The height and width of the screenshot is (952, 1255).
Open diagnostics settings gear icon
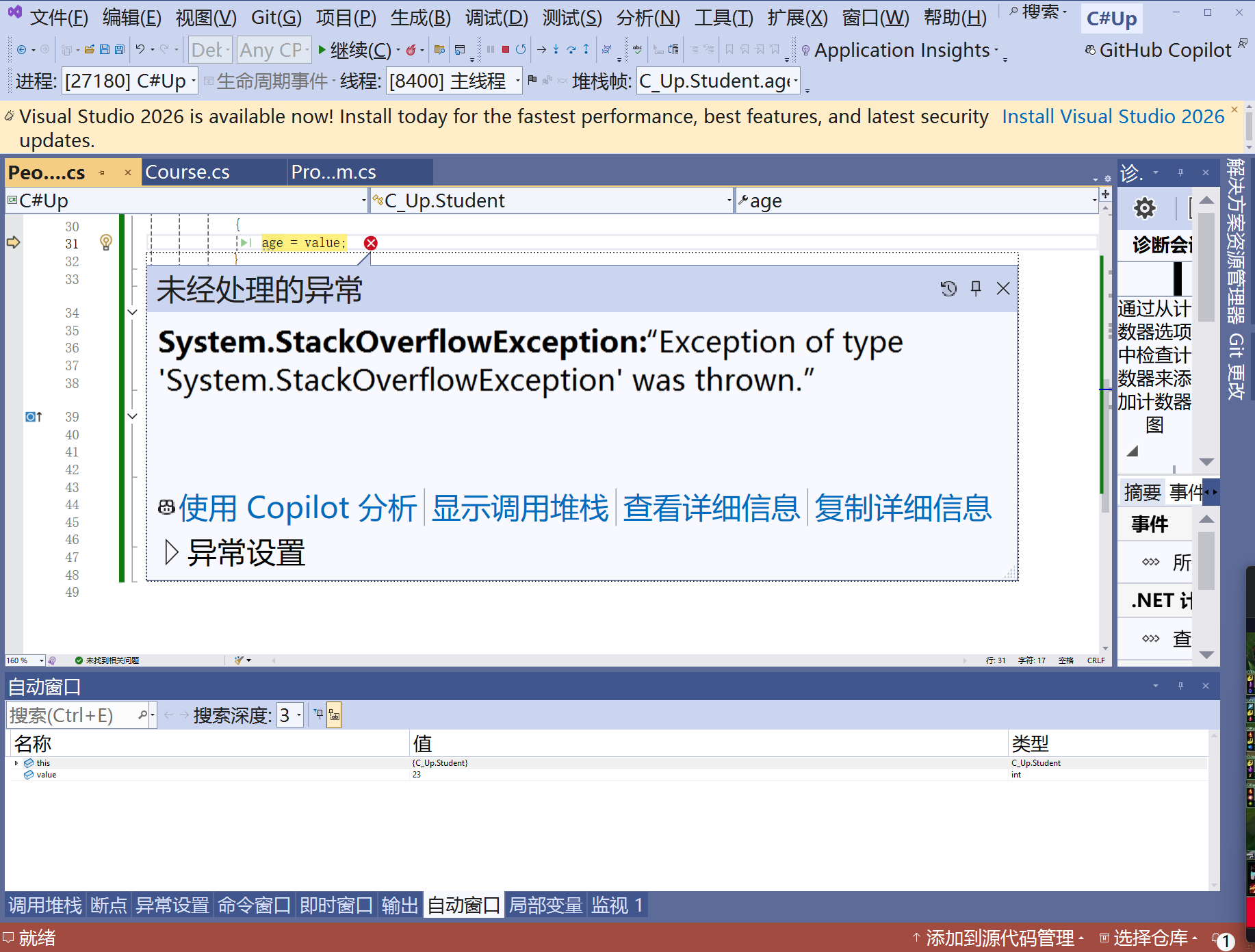(x=1145, y=208)
